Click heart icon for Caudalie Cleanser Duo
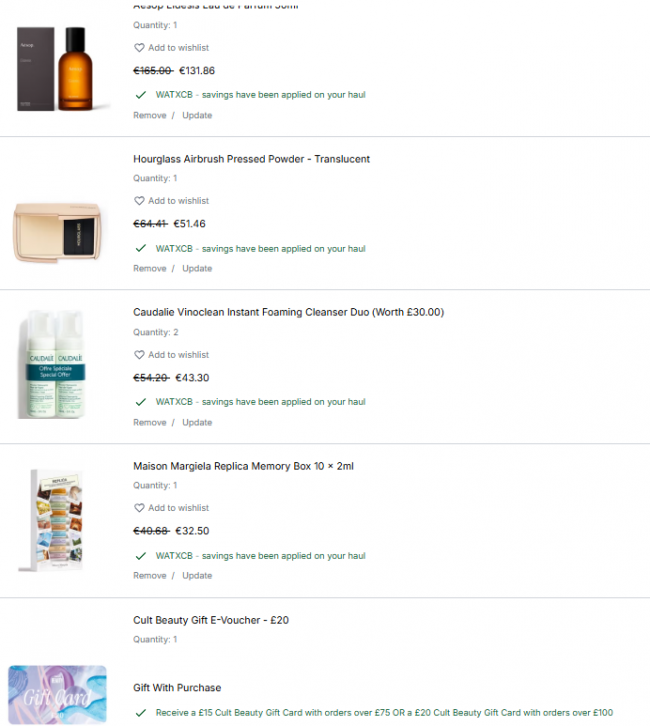 tap(139, 355)
